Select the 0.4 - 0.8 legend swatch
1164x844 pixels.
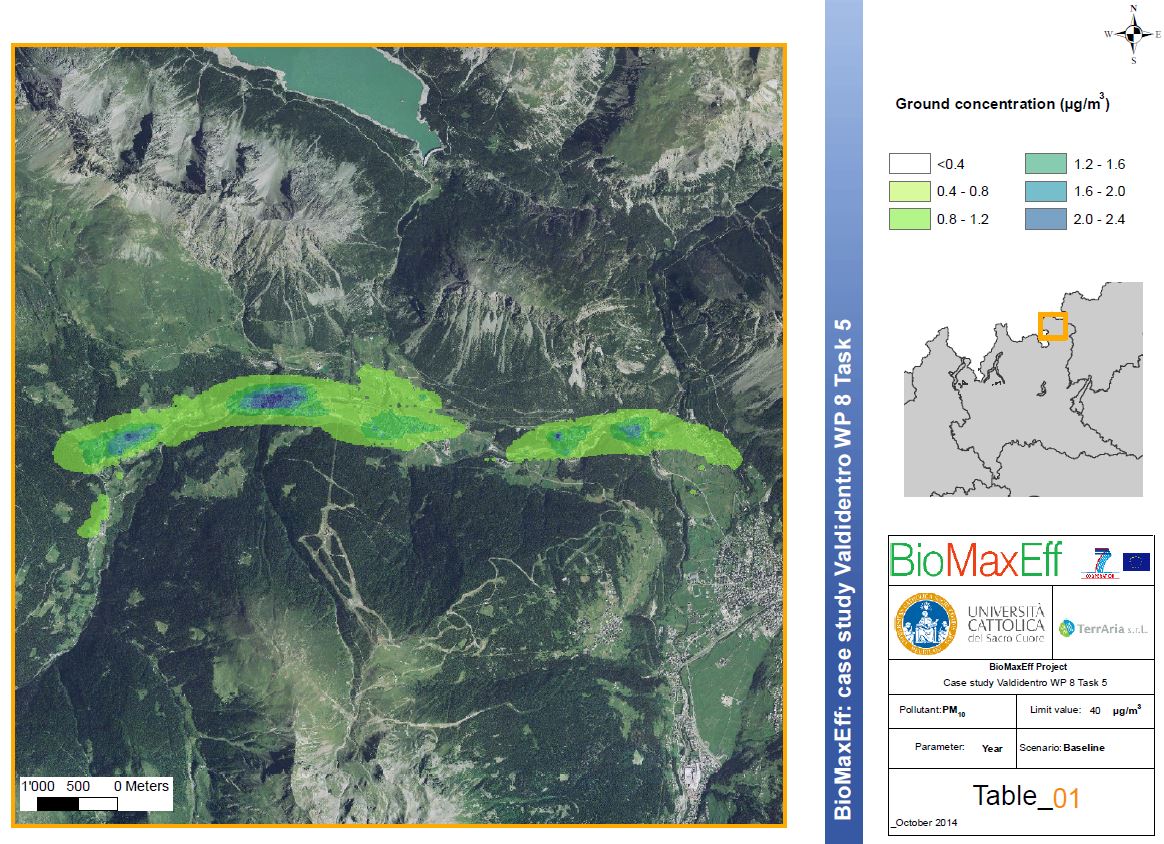908,192
